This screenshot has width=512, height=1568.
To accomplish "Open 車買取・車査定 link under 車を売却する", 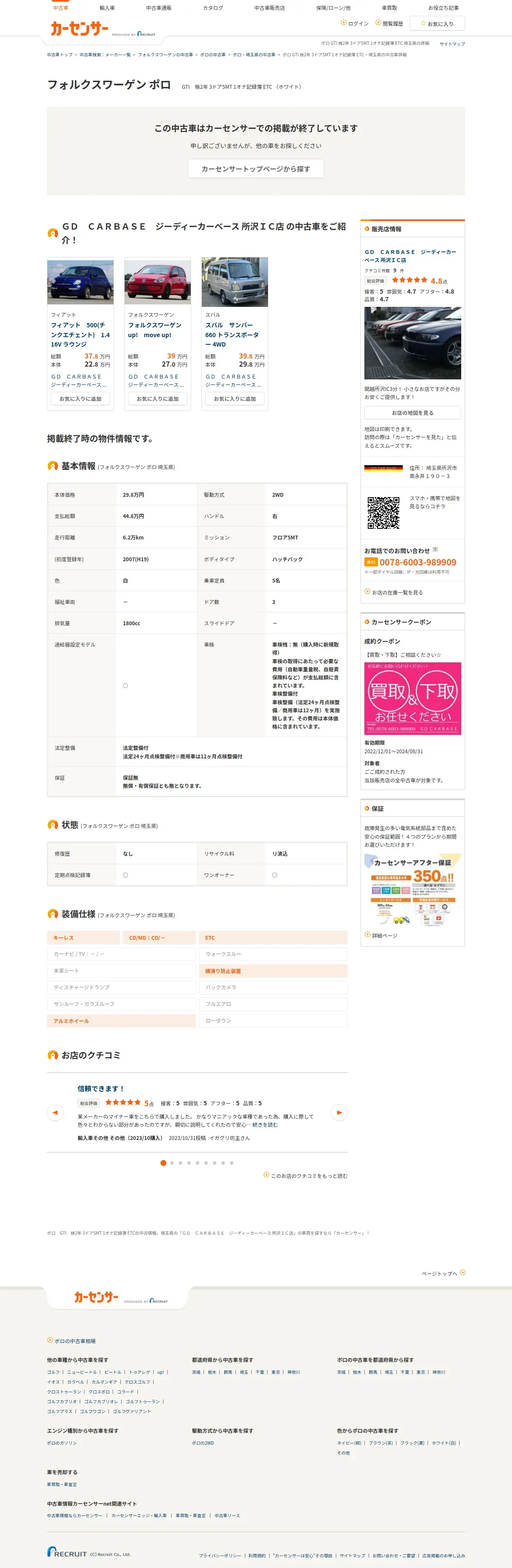I will point(62,1484).
